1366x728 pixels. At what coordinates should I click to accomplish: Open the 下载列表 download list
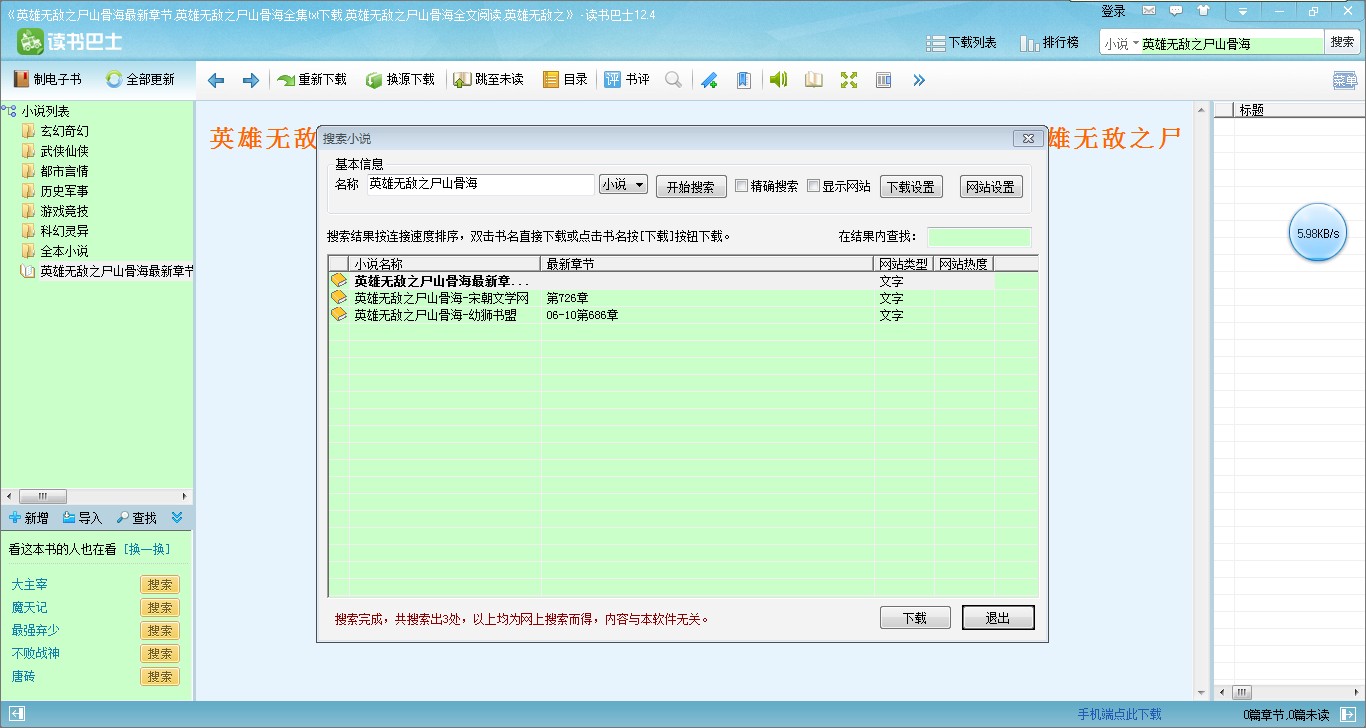pyautogui.click(x=961, y=43)
